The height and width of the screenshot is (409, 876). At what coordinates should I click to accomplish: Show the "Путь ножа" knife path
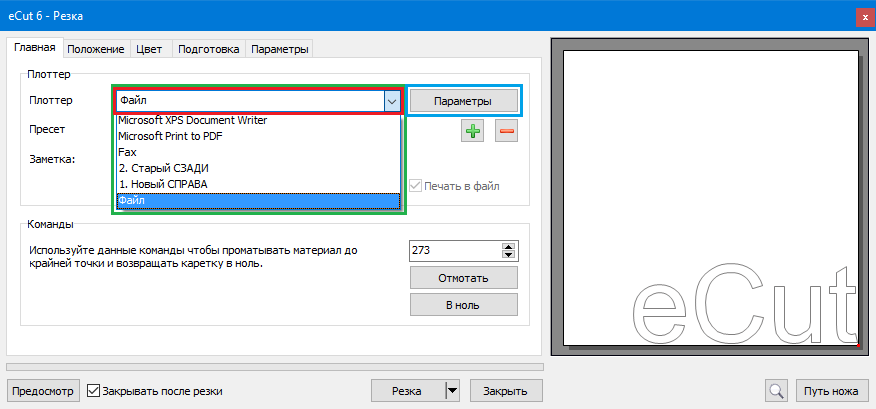[831, 391]
